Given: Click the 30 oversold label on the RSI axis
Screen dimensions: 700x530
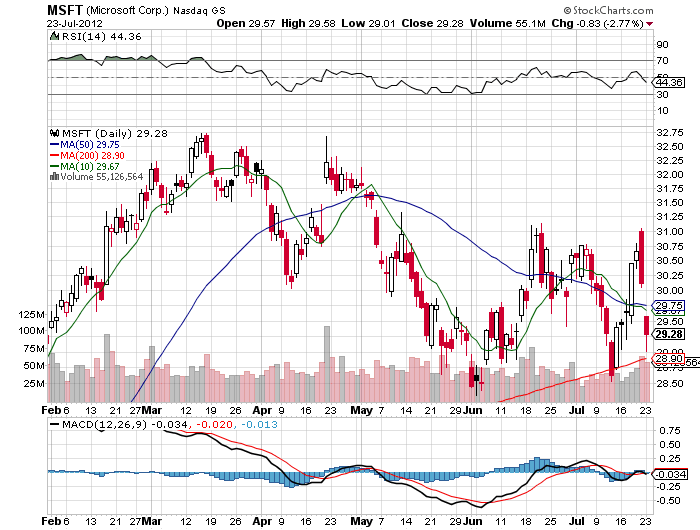Looking at the screenshot, I should click(662, 94).
